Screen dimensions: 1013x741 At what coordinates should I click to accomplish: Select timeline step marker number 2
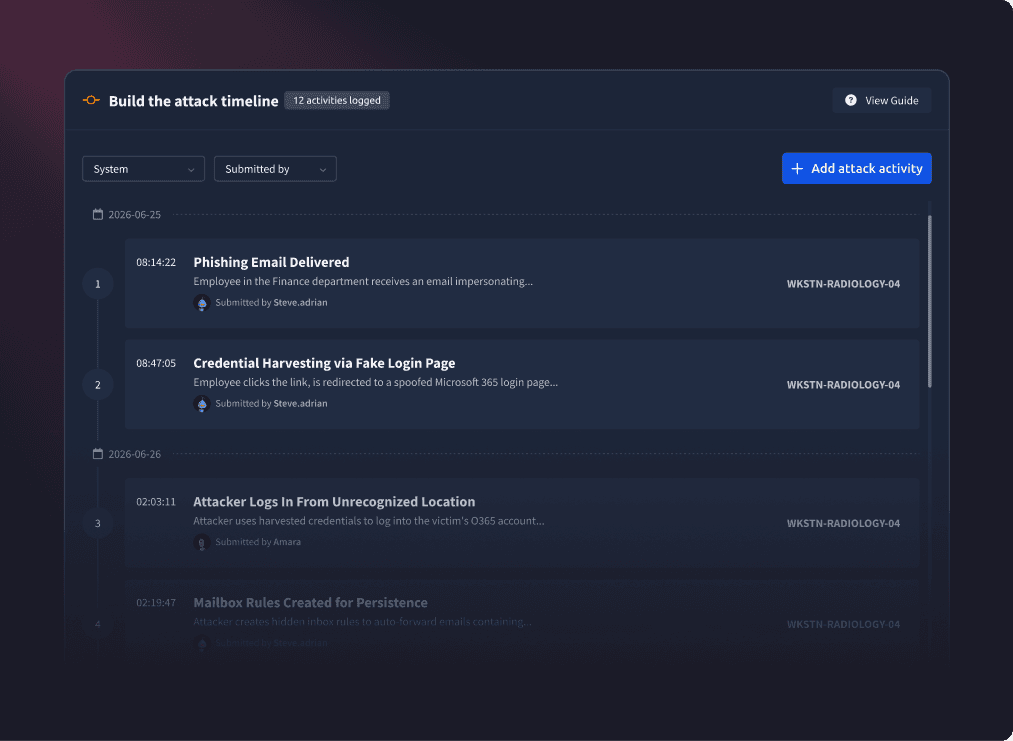click(98, 384)
